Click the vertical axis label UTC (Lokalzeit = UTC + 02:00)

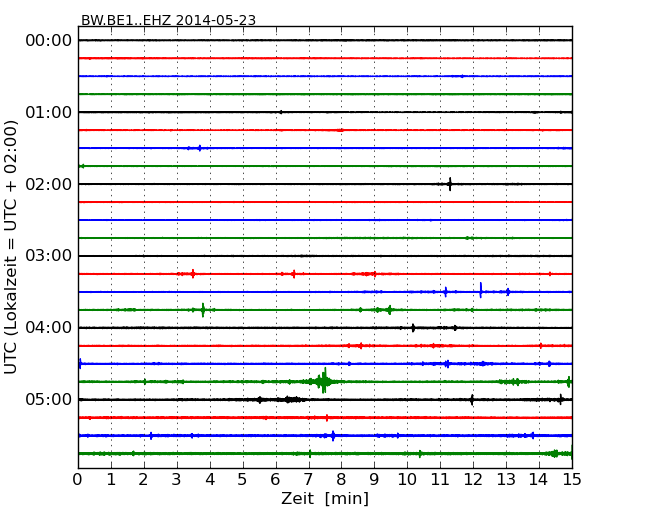coord(11,247)
